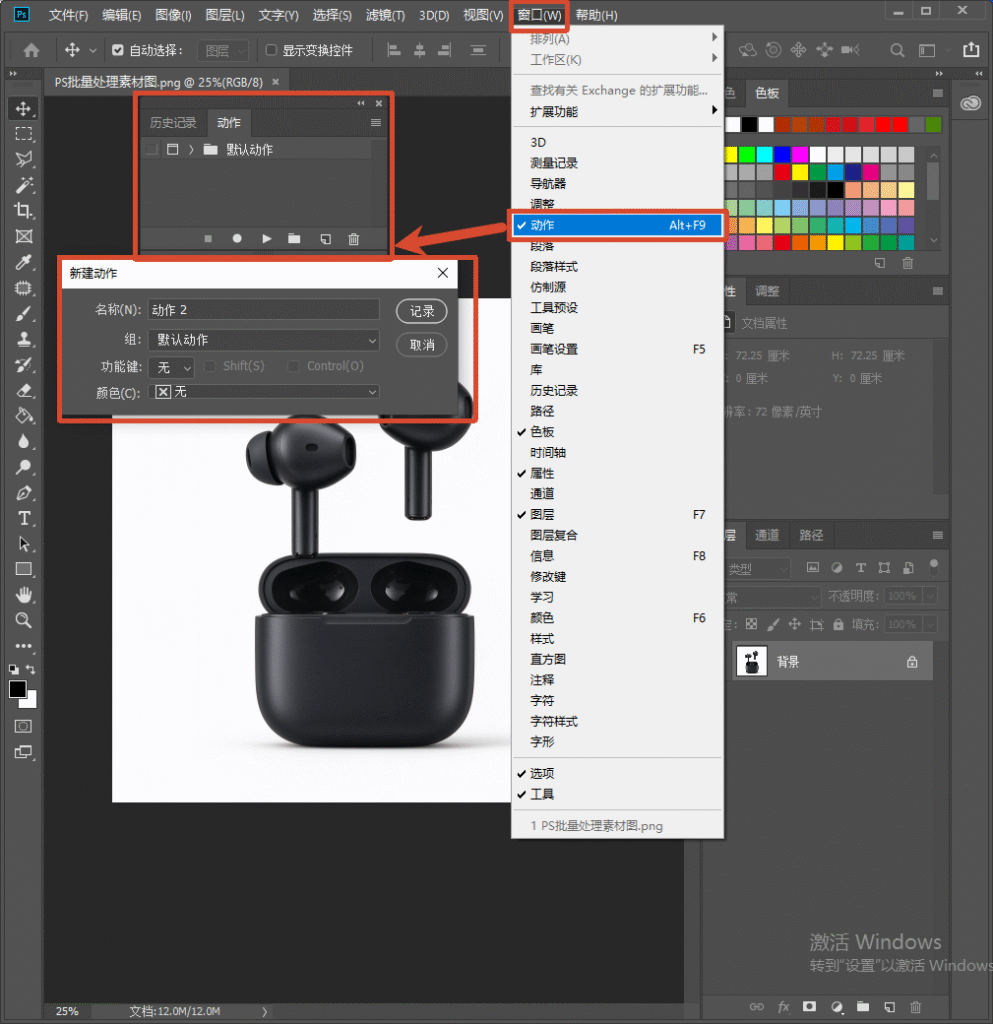Choose the Pen tool
The image size is (993, 1024).
tap(24, 493)
